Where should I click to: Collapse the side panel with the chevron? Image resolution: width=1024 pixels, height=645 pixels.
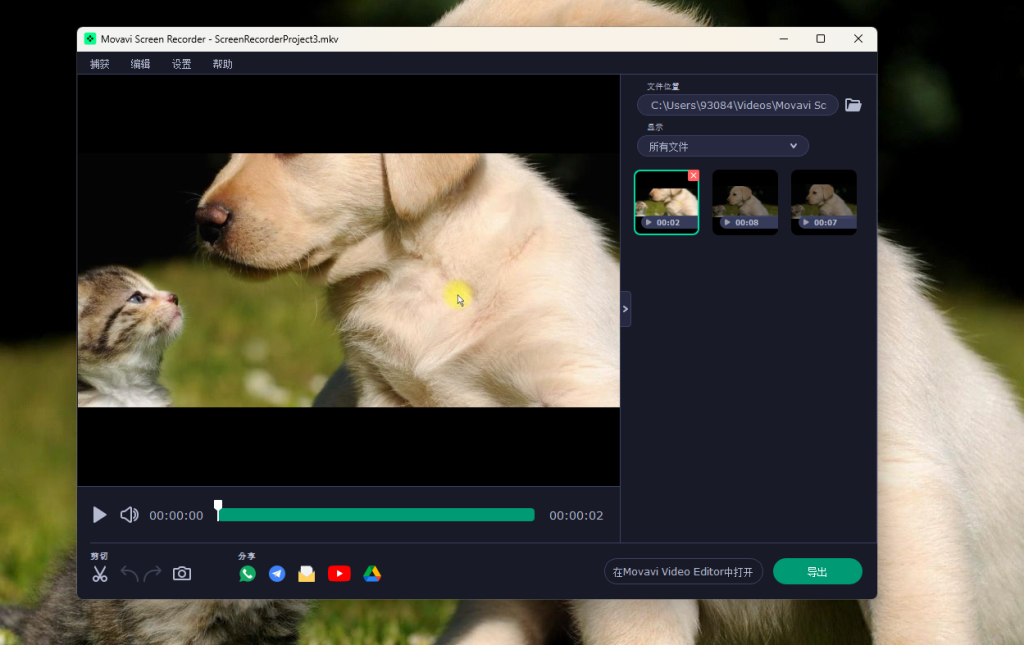click(625, 309)
